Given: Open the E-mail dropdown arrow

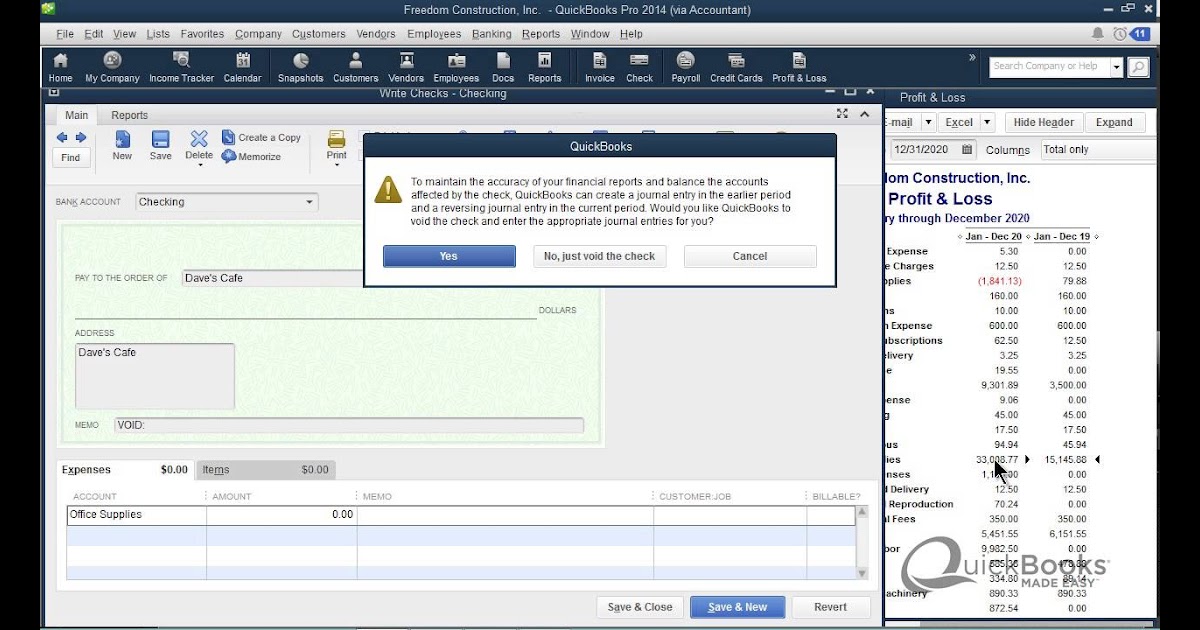Looking at the screenshot, I should click(x=928, y=122).
